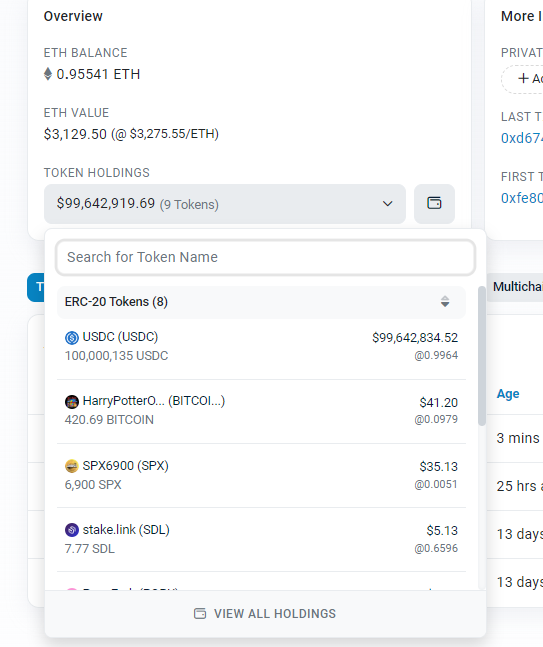Click the HarryPotterO... token logo
This screenshot has height=647, width=543.
72,401
